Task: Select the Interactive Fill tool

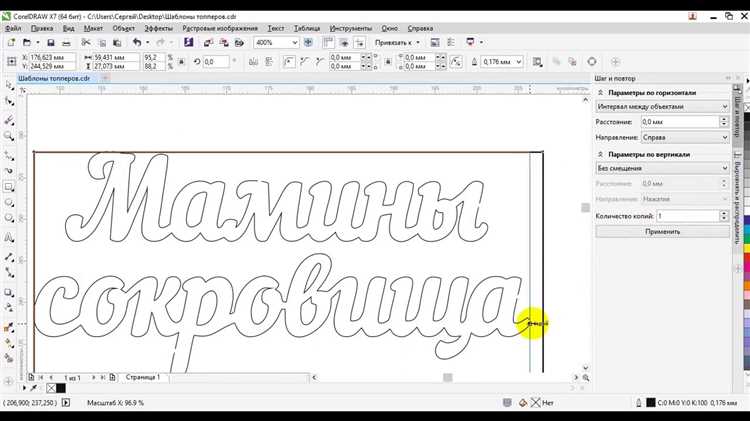Action: 9,343
